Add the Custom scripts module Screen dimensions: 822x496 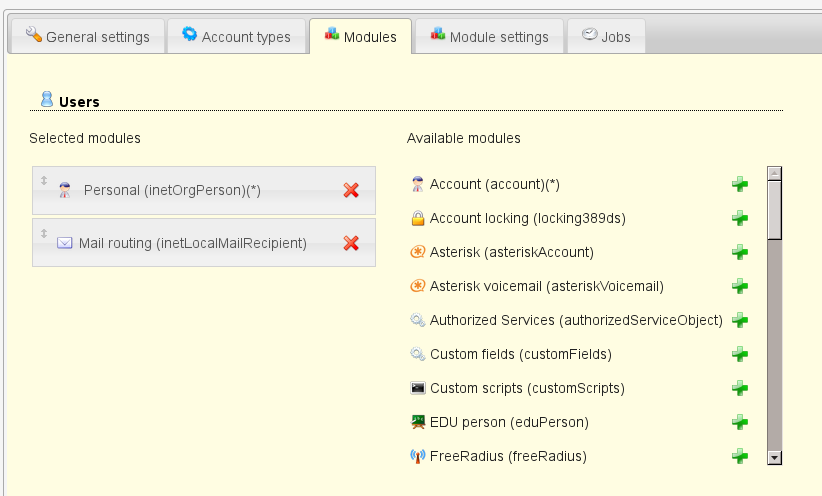(x=740, y=388)
